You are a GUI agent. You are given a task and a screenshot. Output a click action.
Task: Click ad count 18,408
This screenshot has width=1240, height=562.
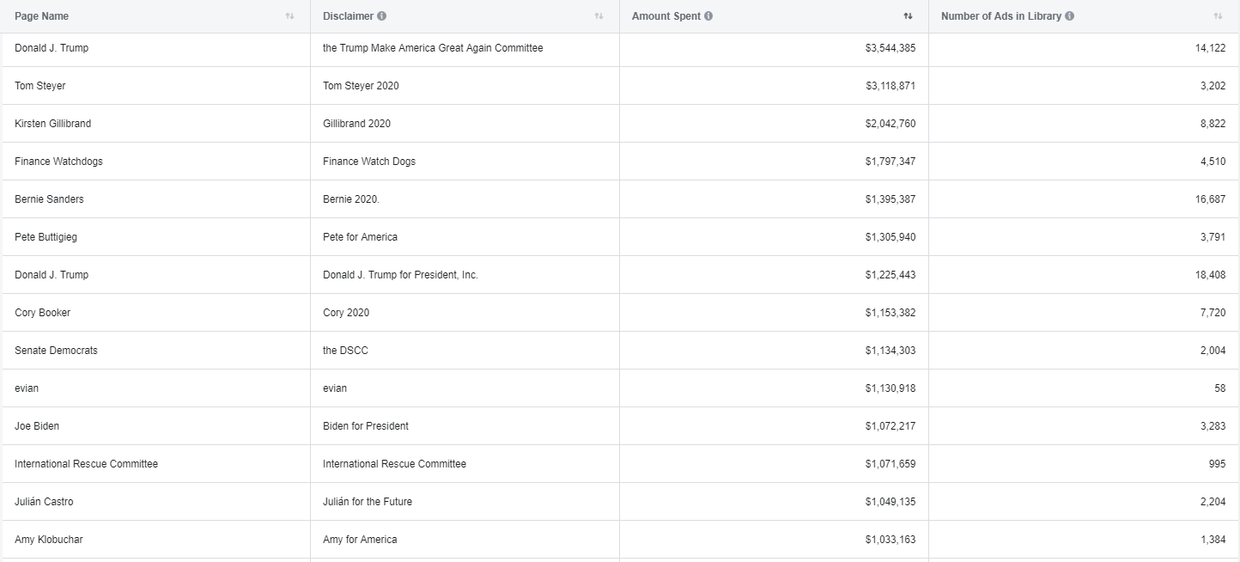pos(1210,275)
